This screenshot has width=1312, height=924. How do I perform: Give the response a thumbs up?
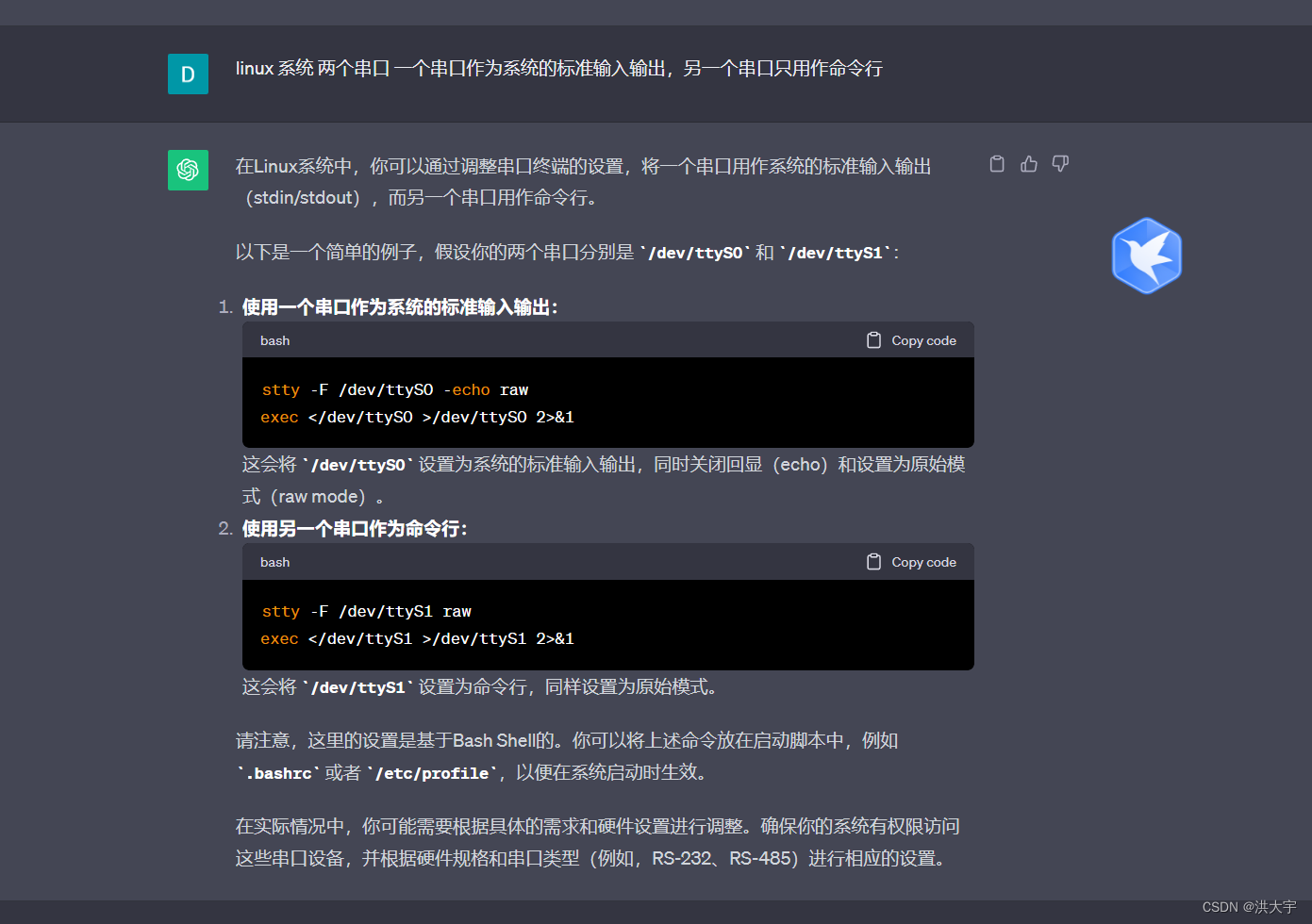[1029, 164]
